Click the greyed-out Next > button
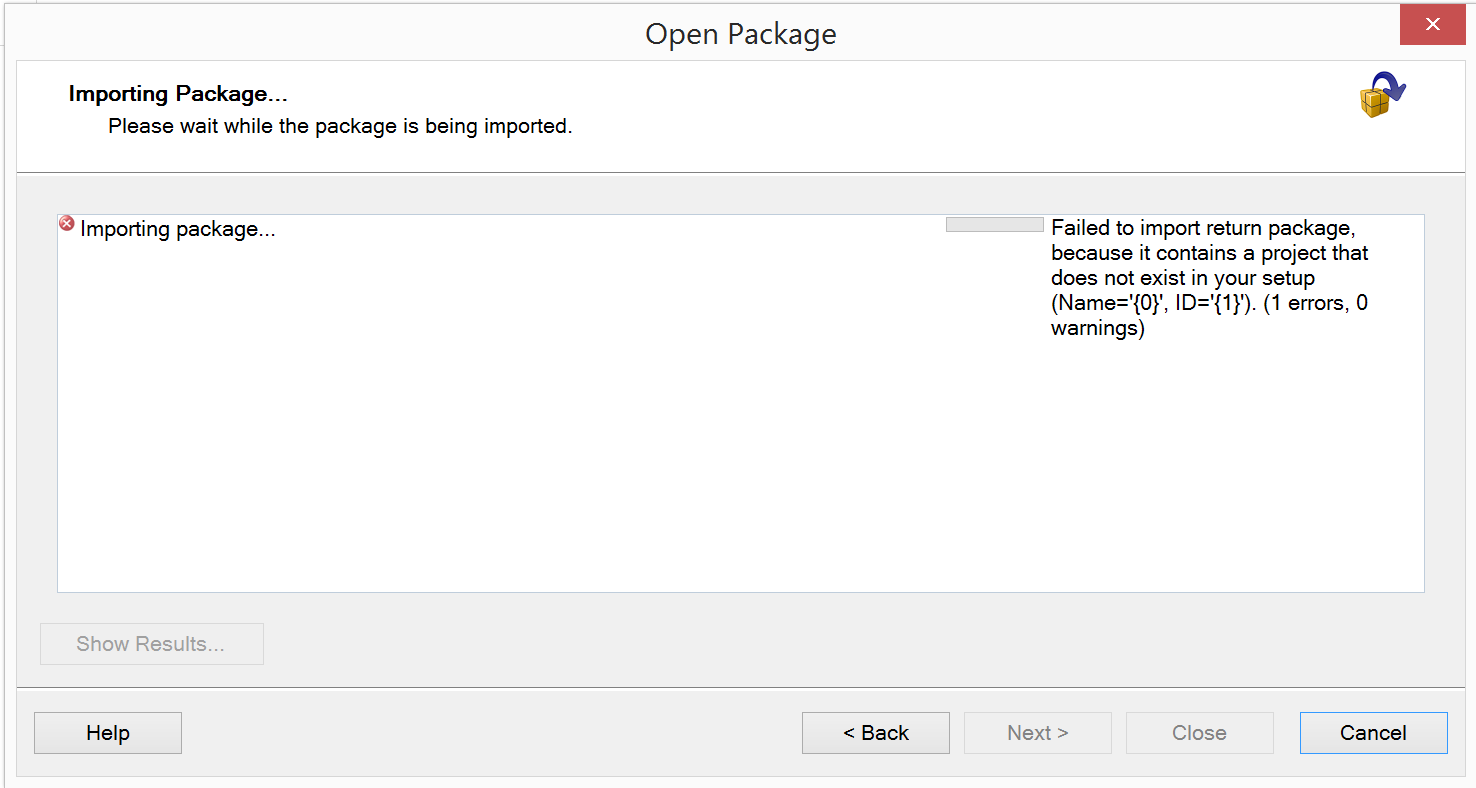Viewport: 1476px width, 788px height. [x=1037, y=733]
